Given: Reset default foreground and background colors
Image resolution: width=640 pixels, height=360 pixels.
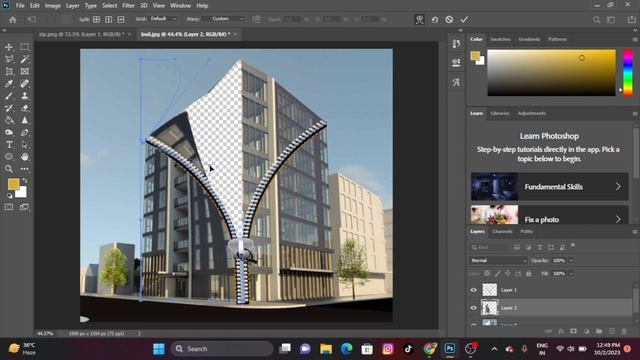Looking at the screenshot, I should click(x=9, y=196).
